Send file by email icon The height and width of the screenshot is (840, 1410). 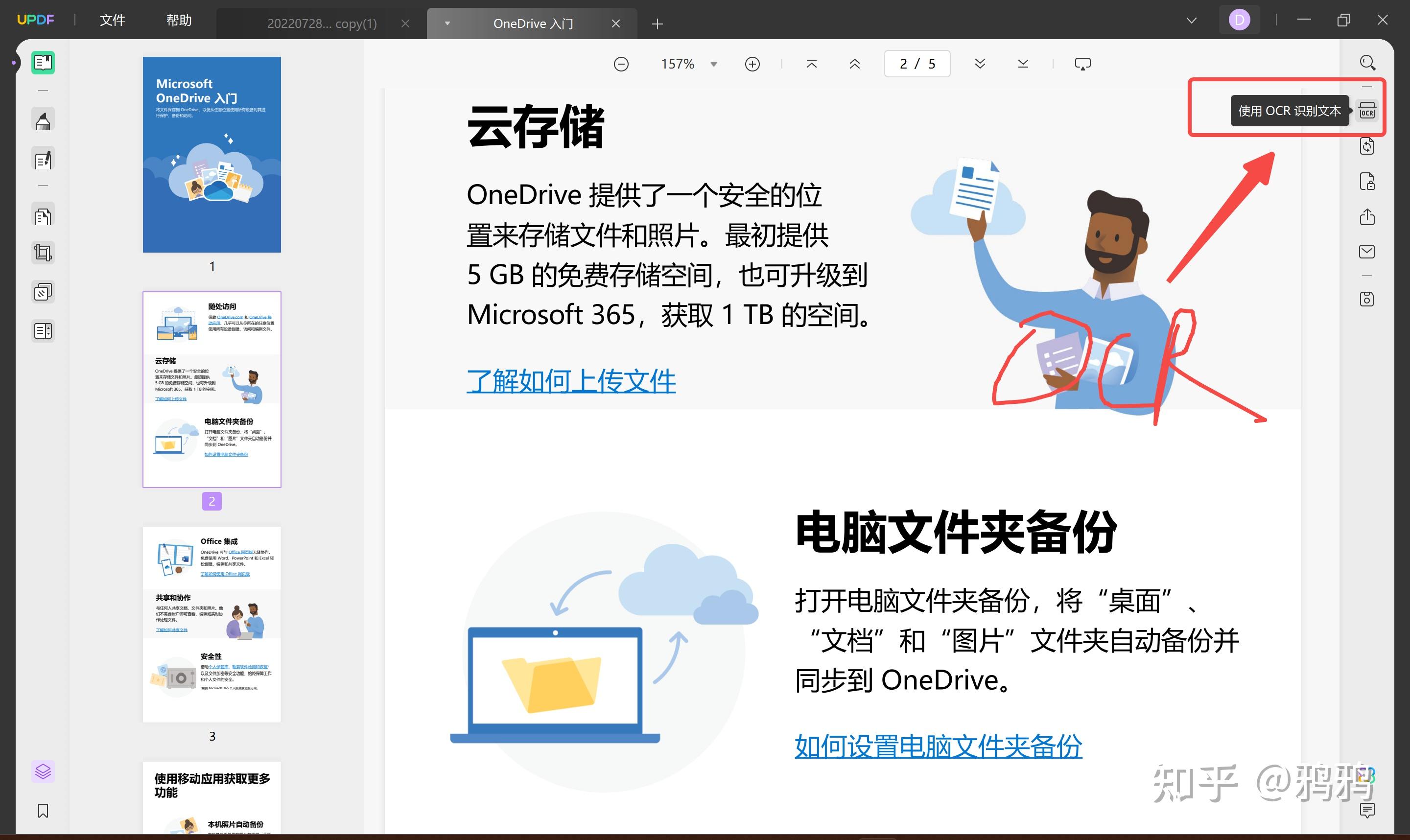tap(1367, 251)
